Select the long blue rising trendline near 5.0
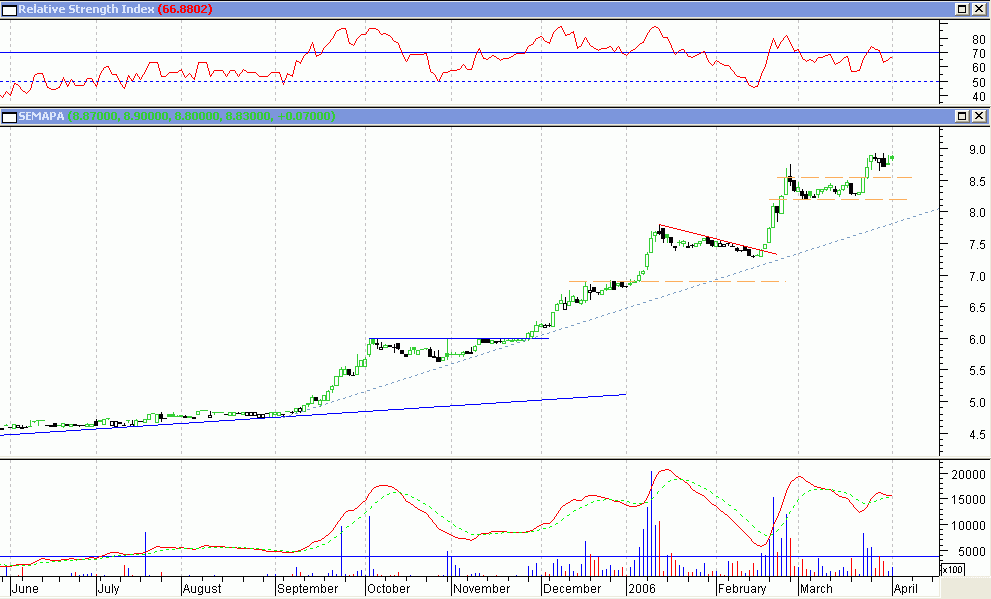The width and height of the screenshot is (991, 599). click(313, 414)
